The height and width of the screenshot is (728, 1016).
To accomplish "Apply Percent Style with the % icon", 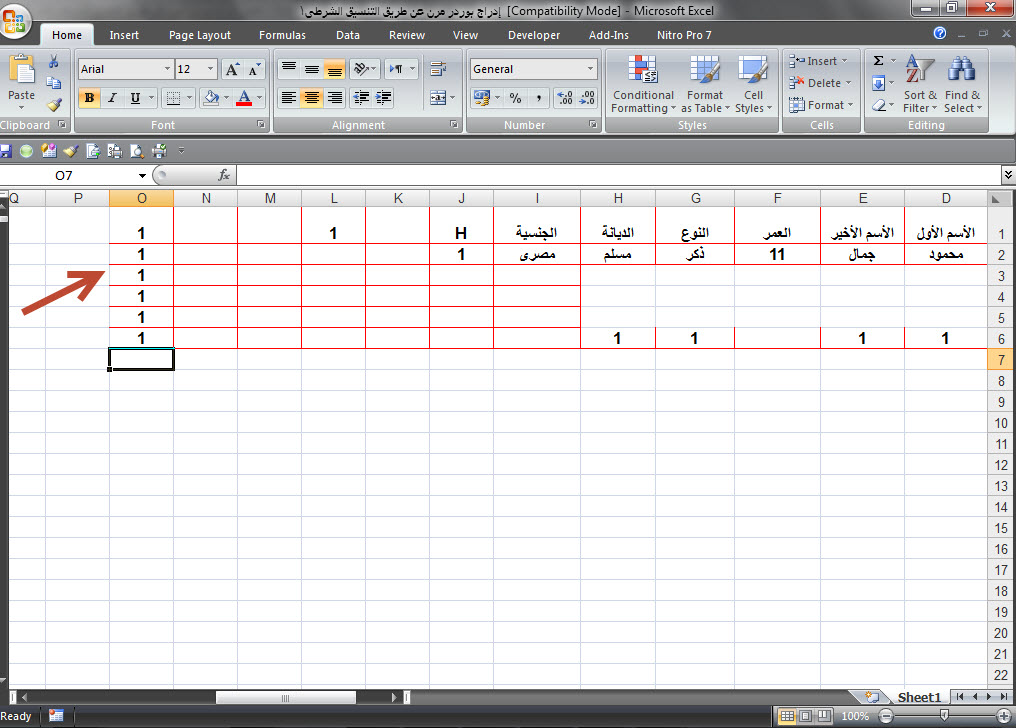I will click(515, 98).
